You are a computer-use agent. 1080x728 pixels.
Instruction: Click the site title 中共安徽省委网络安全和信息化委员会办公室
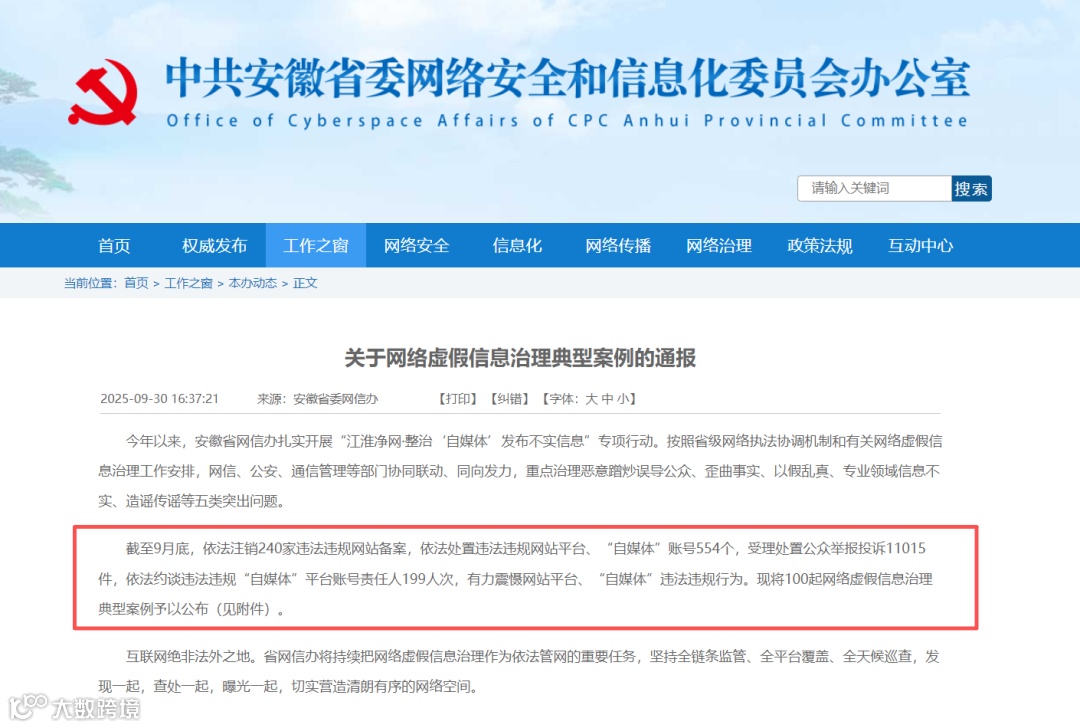568,78
